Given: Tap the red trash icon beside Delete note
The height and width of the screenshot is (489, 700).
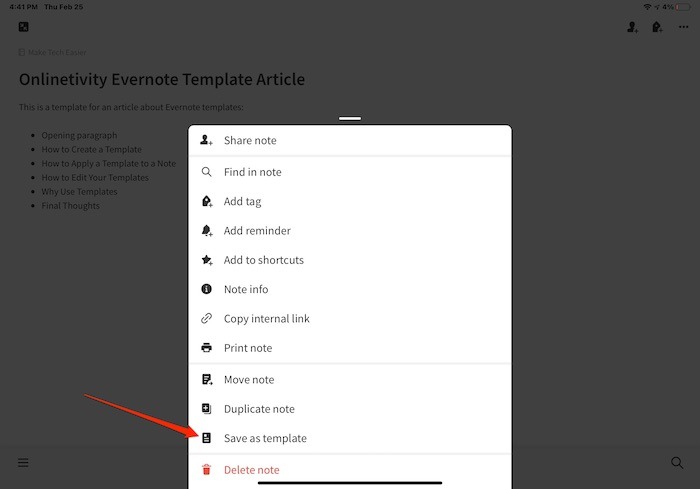Looking at the screenshot, I should pos(206,470).
